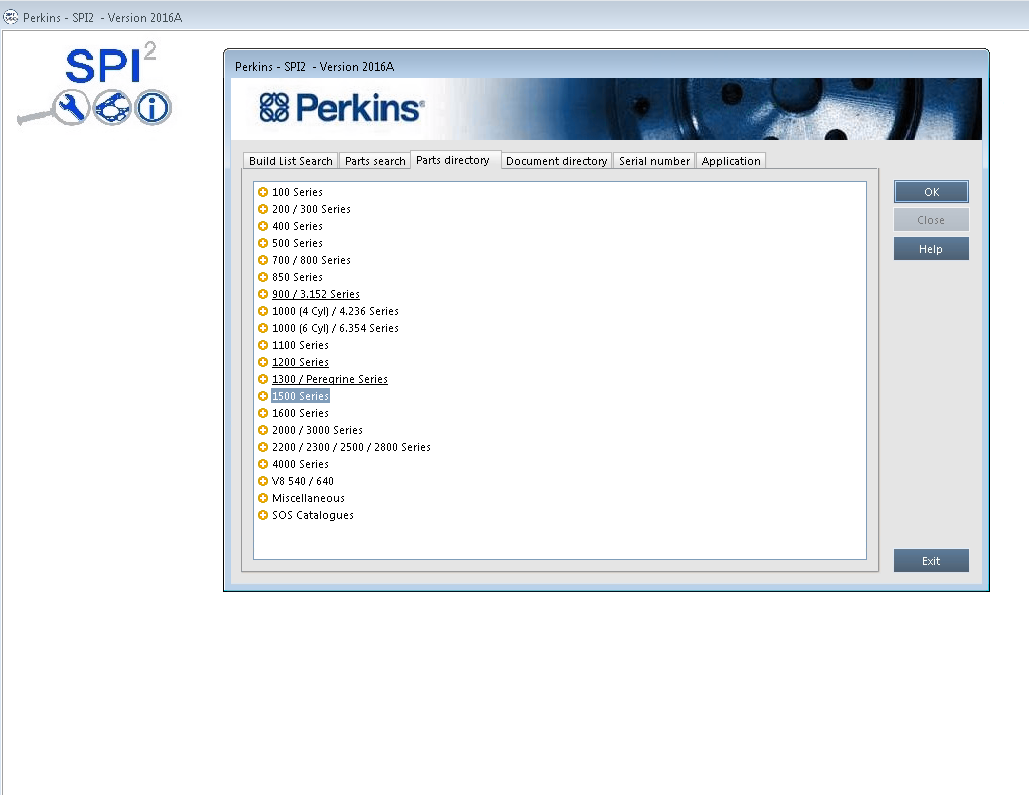This screenshot has height=795, width=1029.
Task: Click the Perkins logo in banner
Action: 342,108
